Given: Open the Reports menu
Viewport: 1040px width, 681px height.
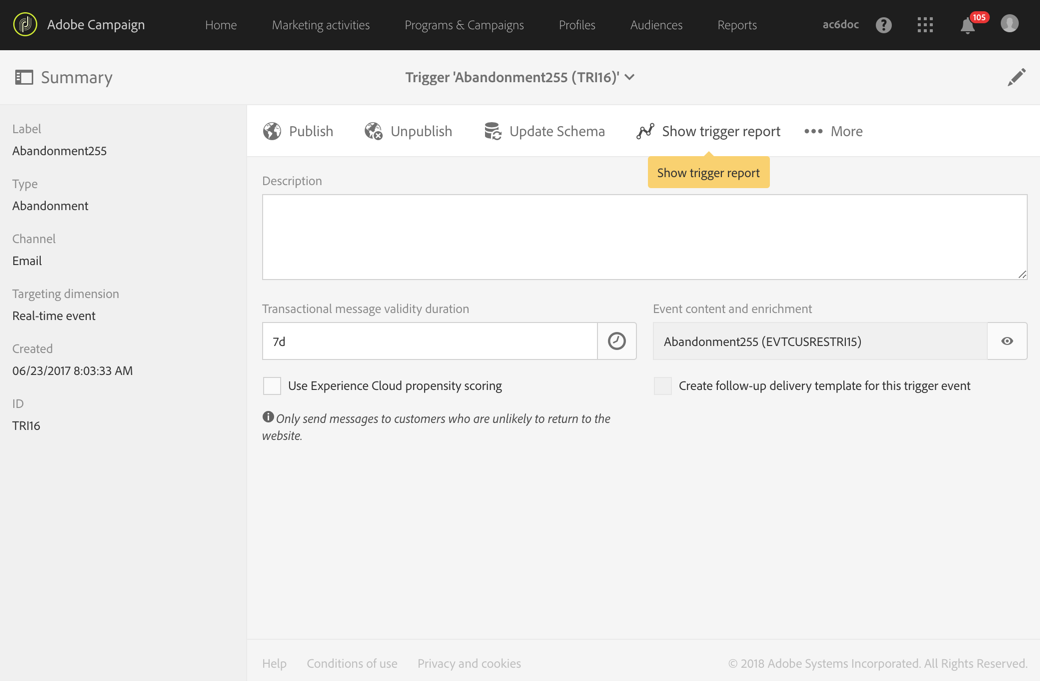Looking at the screenshot, I should coord(737,25).
